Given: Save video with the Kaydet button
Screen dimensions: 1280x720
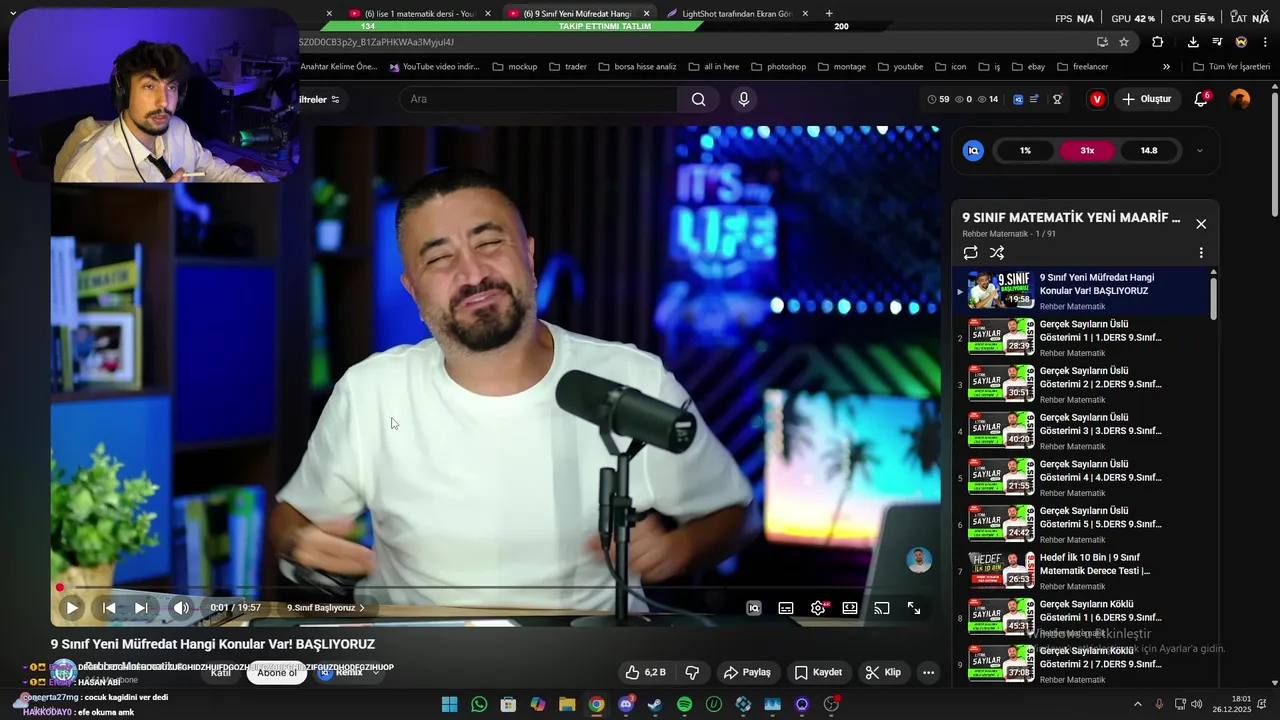Looking at the screenshot, I should tap(818, 672).
